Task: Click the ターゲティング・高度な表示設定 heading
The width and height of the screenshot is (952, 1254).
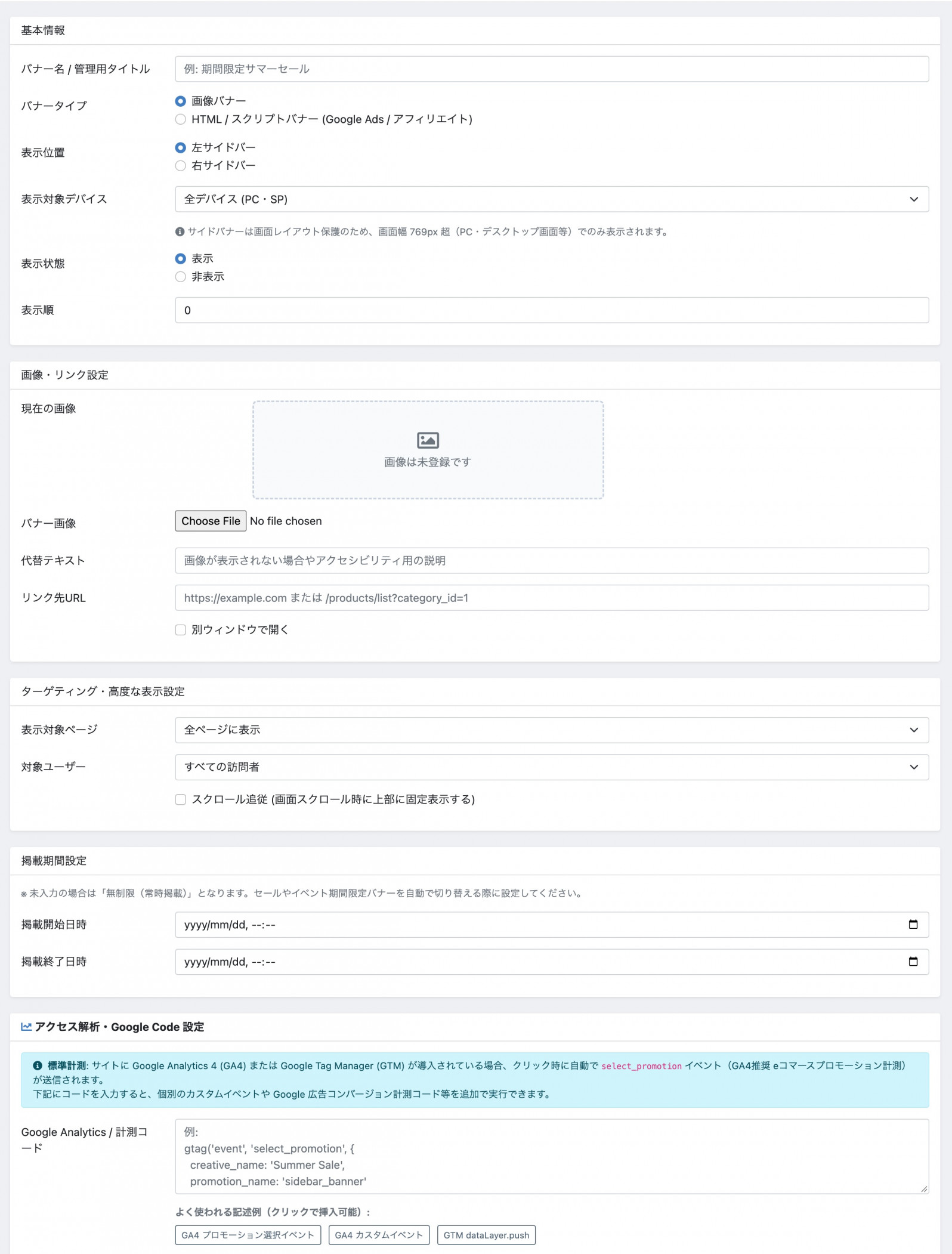Action: pos(103,691)
